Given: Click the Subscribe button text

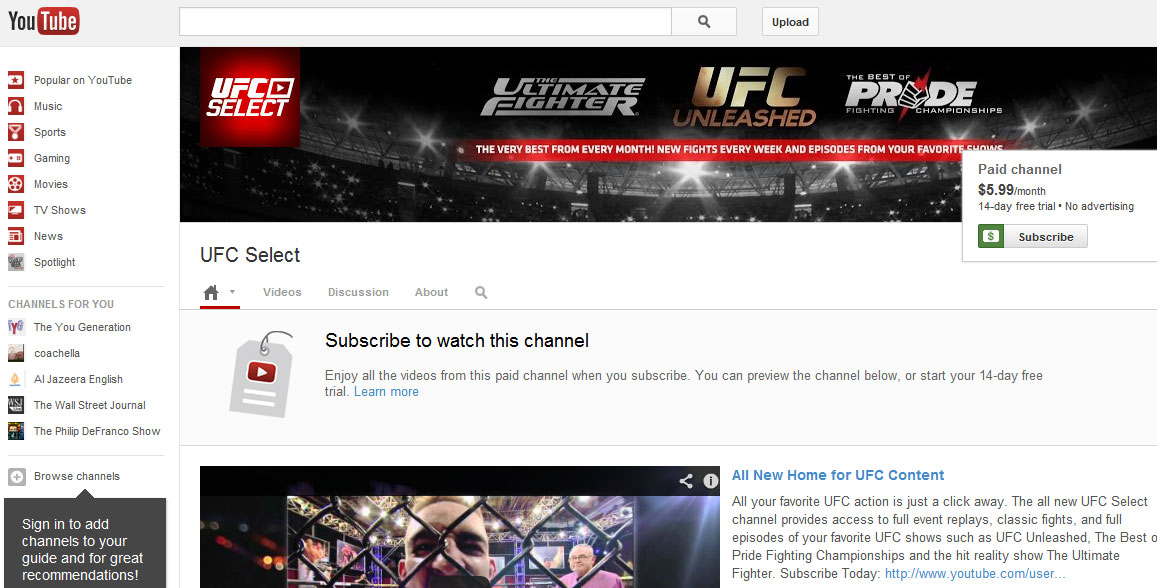Looking at the screenshot, I should [1046, 237].
